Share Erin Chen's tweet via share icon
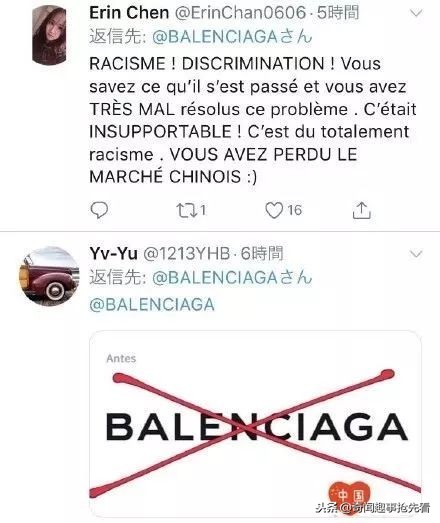Viewport: 440px width, 523px height. [362, 210]
